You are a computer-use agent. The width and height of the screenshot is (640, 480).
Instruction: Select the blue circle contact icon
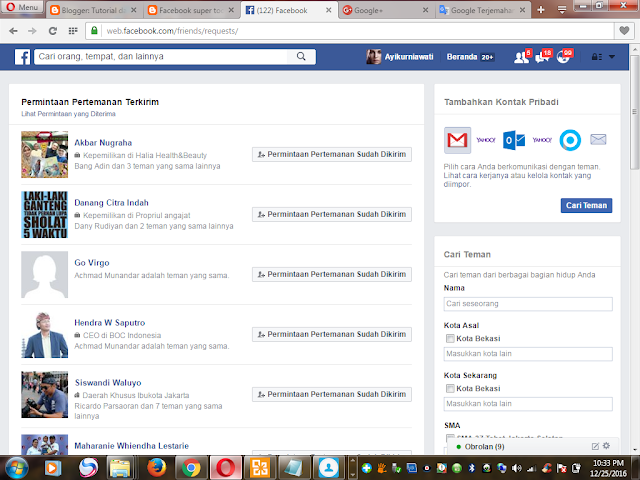(x=570, y=140)
